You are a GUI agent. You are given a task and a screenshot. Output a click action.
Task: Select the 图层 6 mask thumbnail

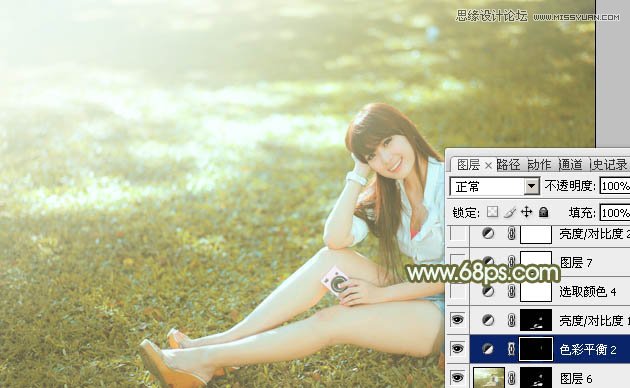point(536,378)
